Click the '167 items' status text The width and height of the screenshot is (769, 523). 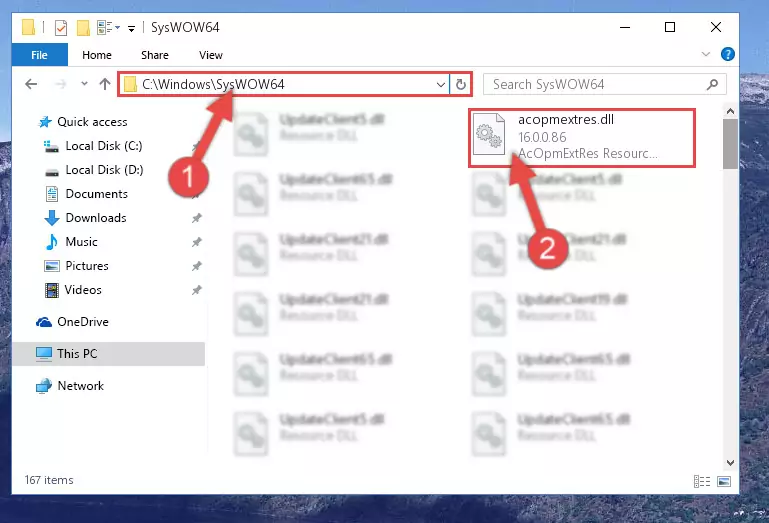click(x=49, y=480)
